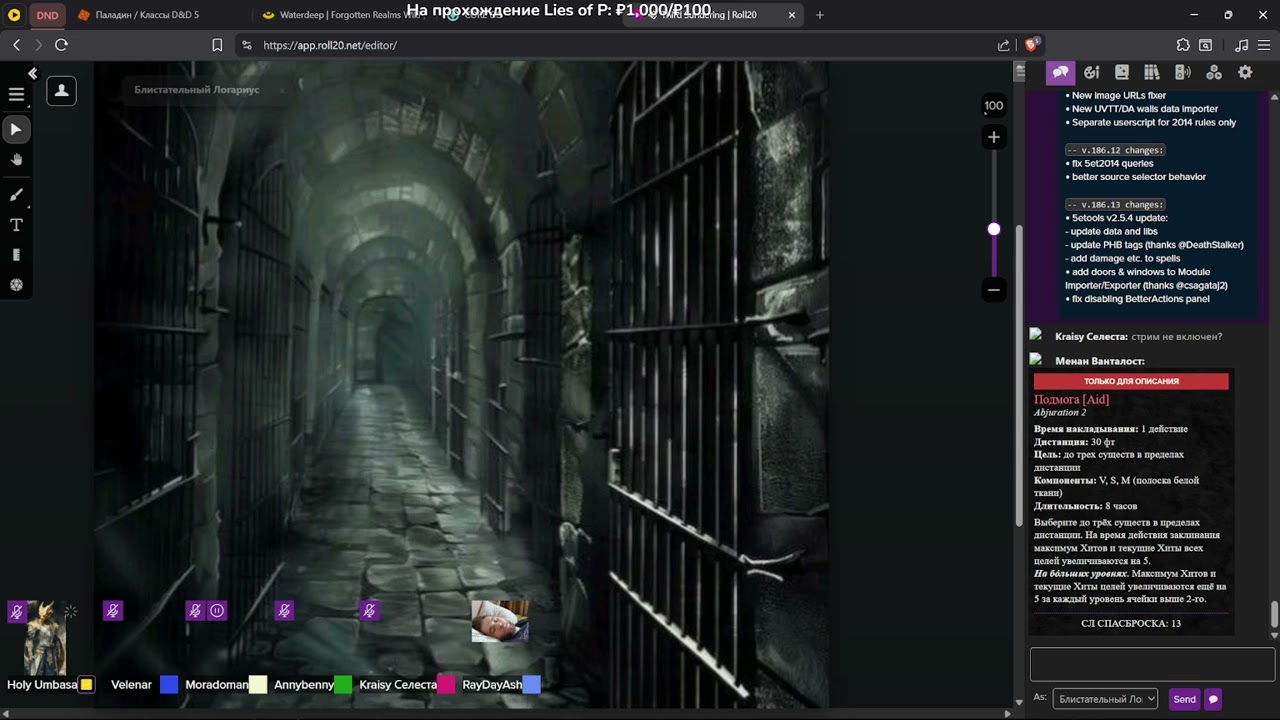Toggle Velenar's muted microphone icon
The width and height of the screenshot is (1280, 720).
tap(113, 610)
